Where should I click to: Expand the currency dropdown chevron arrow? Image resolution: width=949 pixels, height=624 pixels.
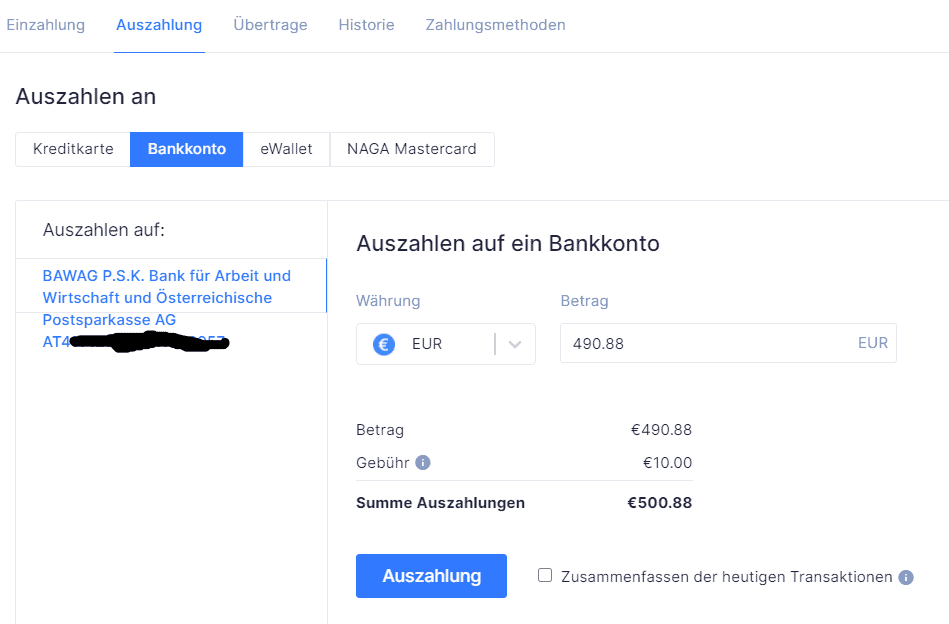click(515, 344)
